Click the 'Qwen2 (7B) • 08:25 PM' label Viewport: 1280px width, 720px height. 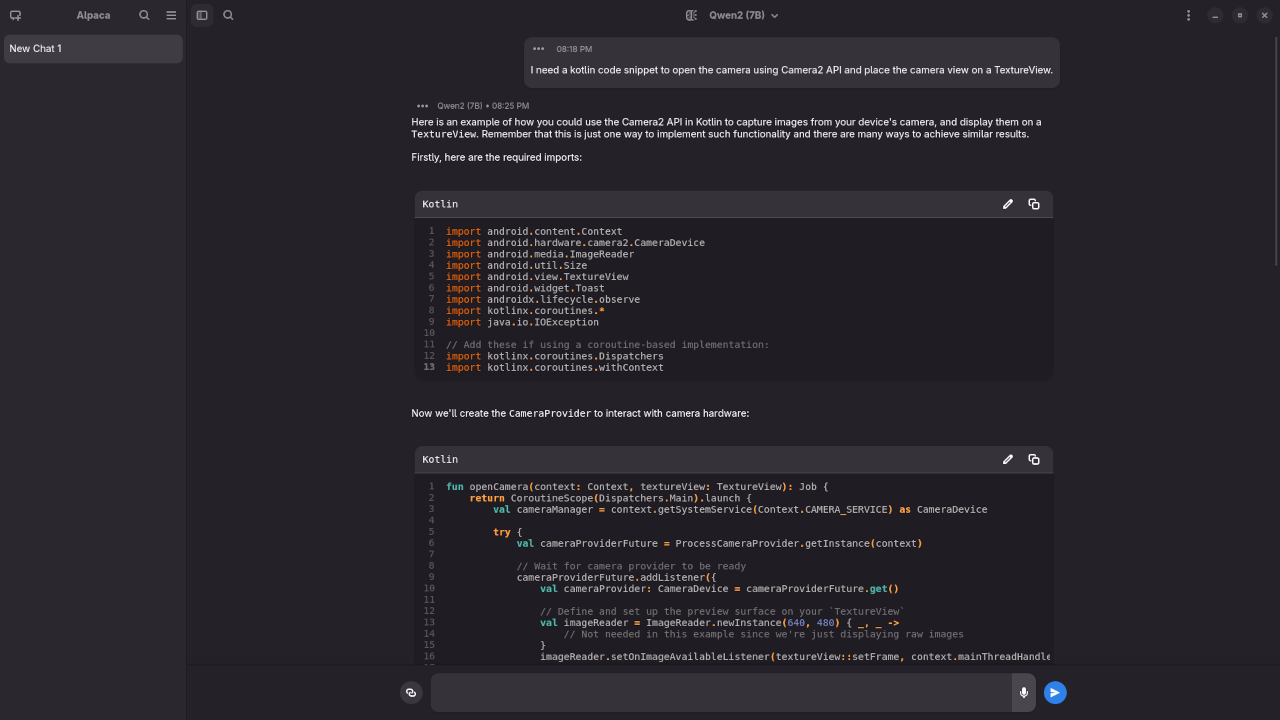pyautogui.click(x=483, y=106)
